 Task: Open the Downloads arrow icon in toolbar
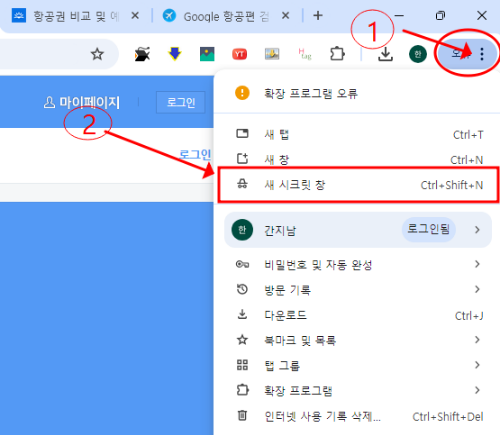385,54
